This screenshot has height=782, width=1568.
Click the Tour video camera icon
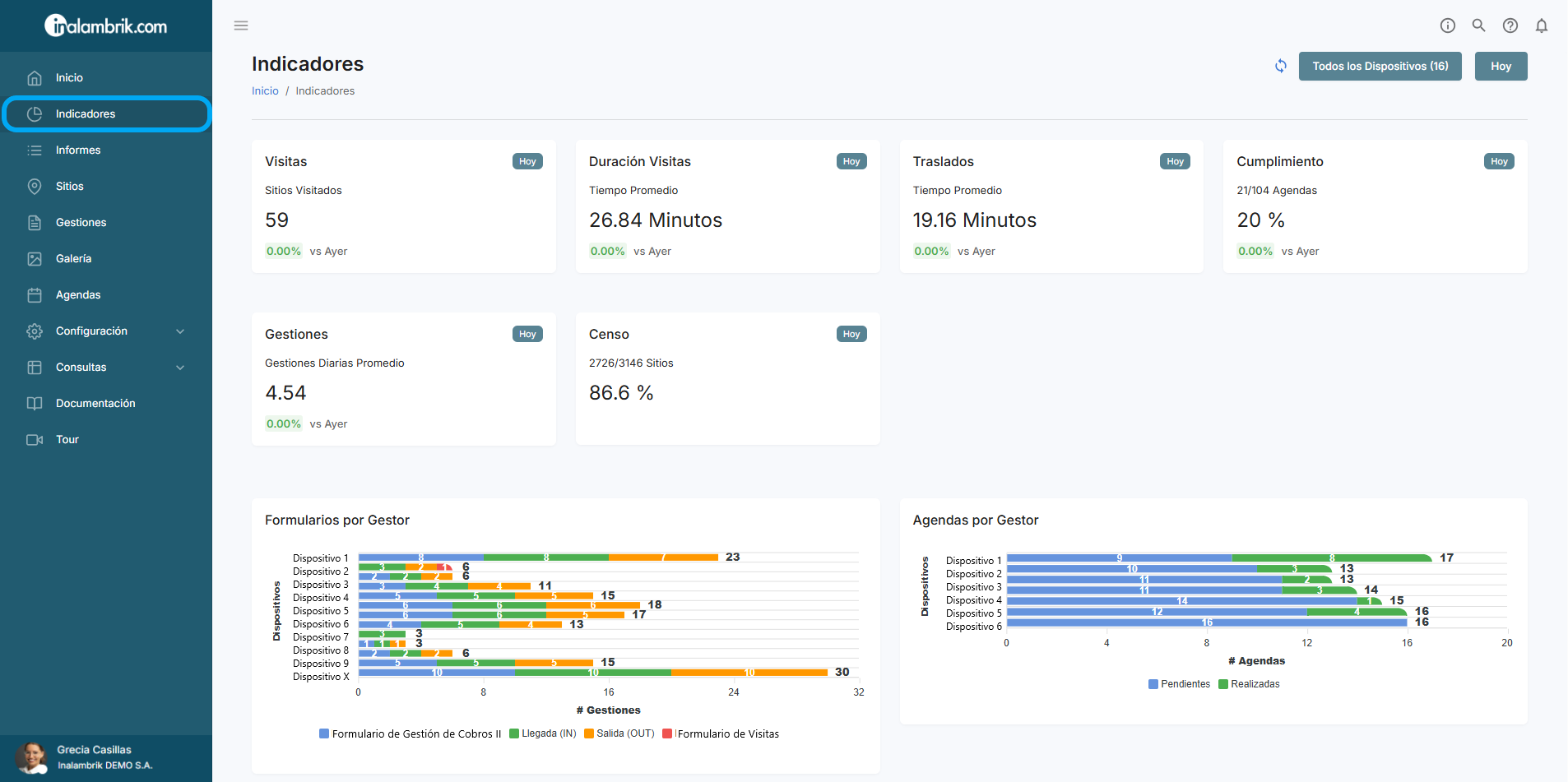[35, 439]
